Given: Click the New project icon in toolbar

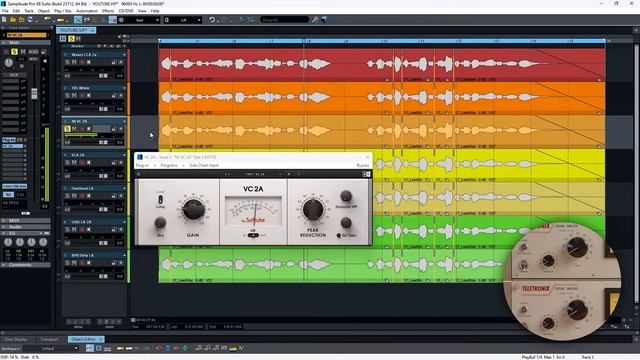Looking at the screenshot, I should pos(4,20).
